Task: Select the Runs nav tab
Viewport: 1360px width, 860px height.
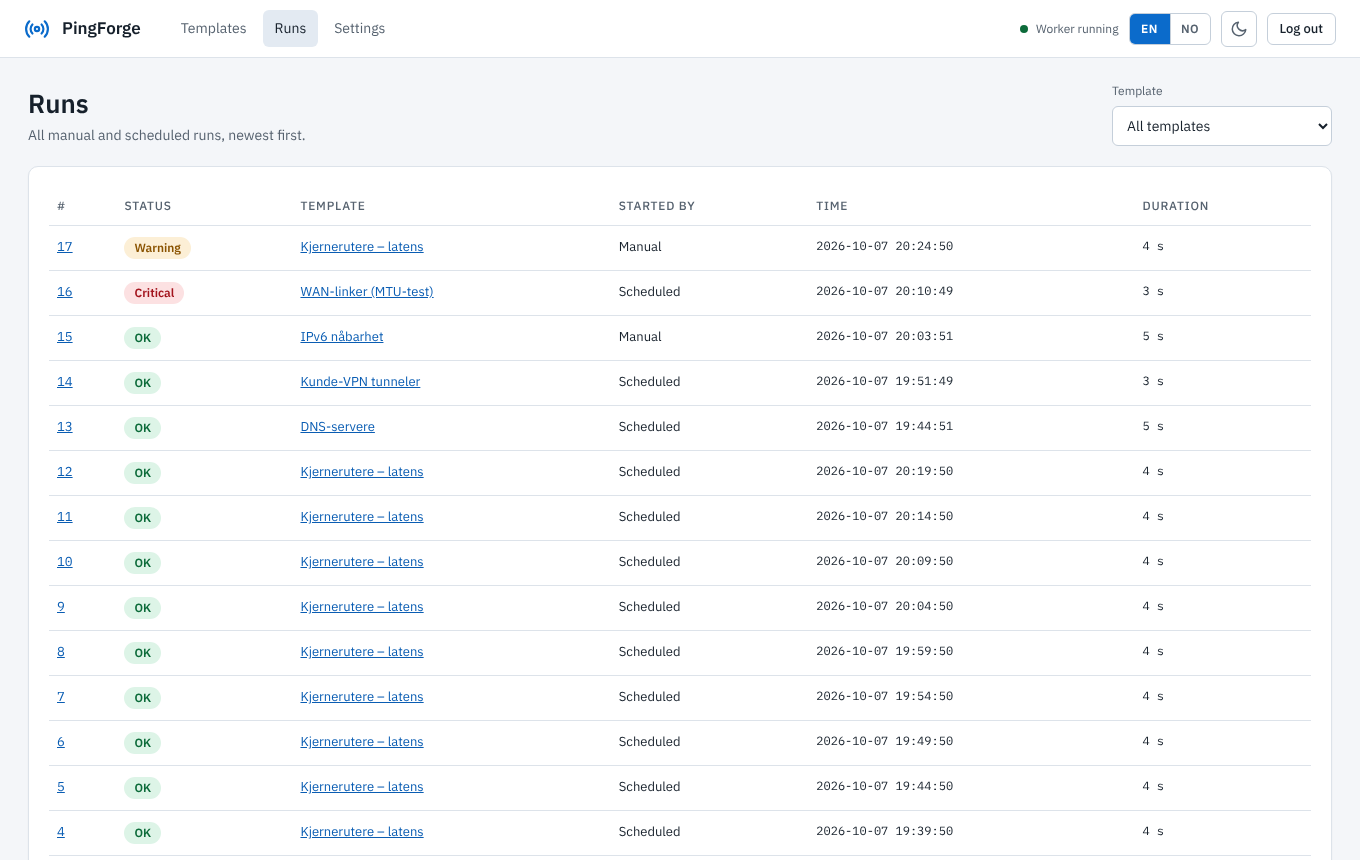Action: pyautogui.click(x=290, y=29)
